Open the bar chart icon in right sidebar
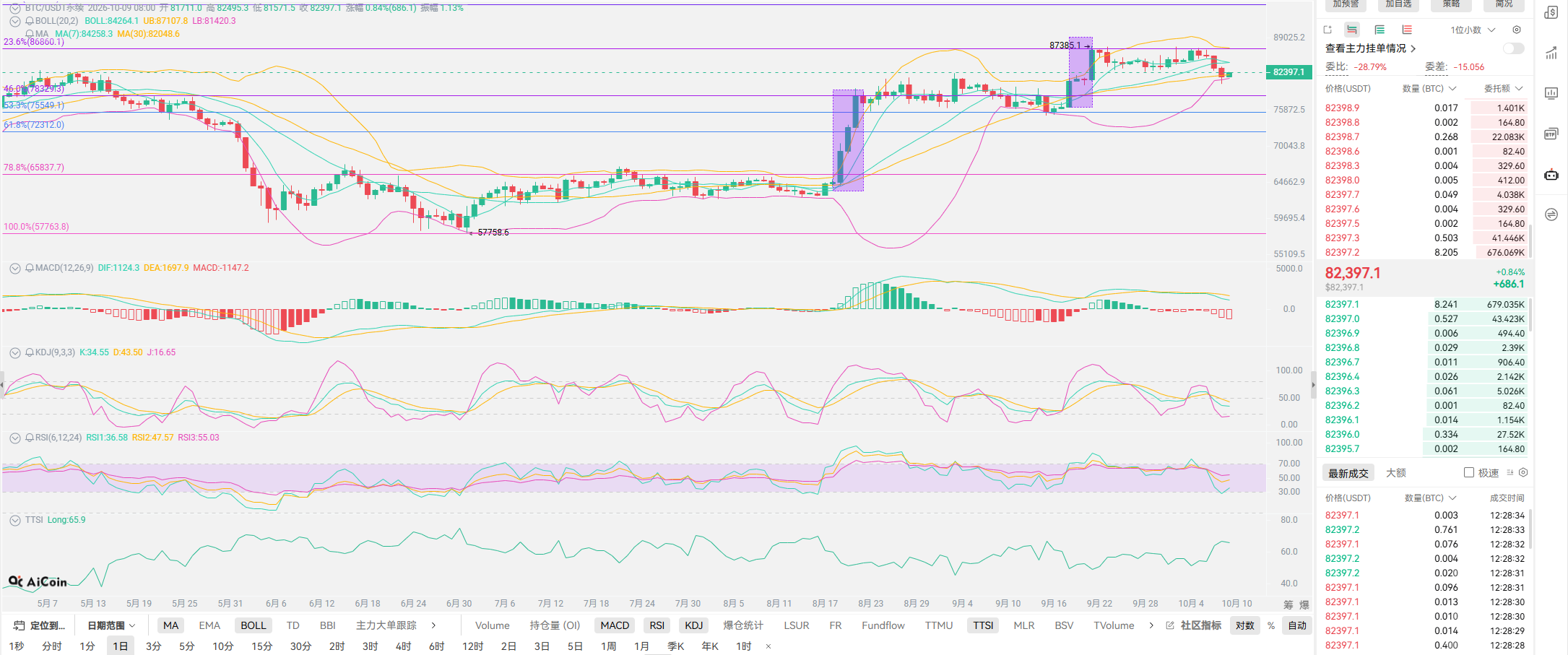 tap(1551, 93)
